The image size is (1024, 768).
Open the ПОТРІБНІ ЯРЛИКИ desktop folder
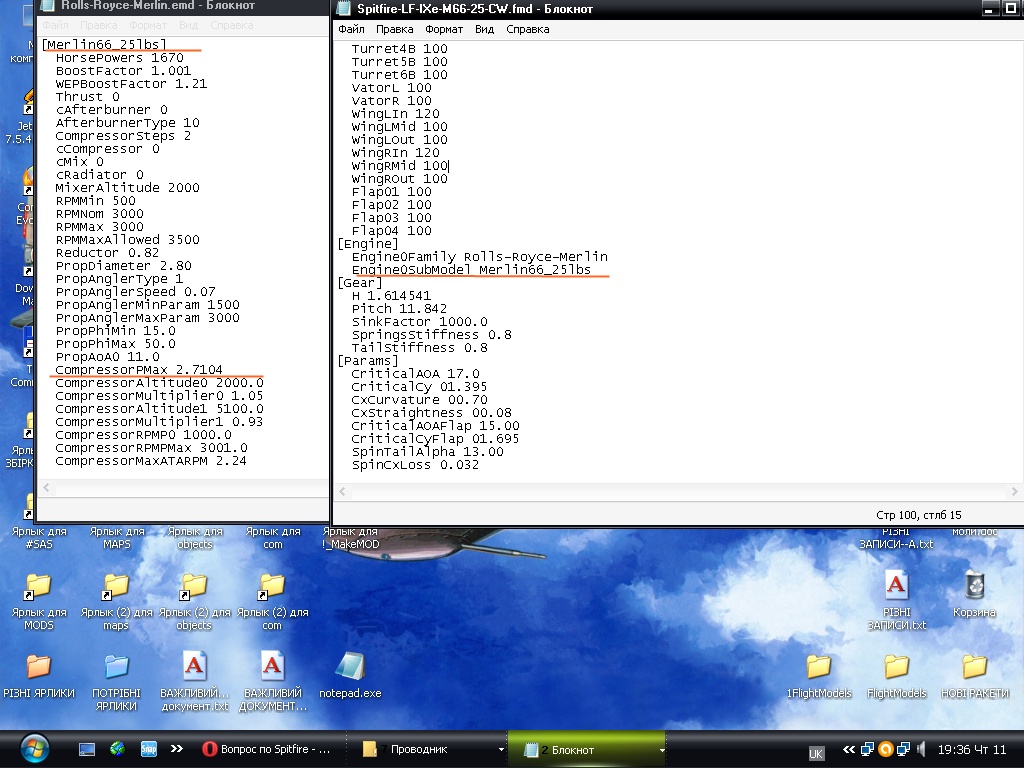coord(116,682)
